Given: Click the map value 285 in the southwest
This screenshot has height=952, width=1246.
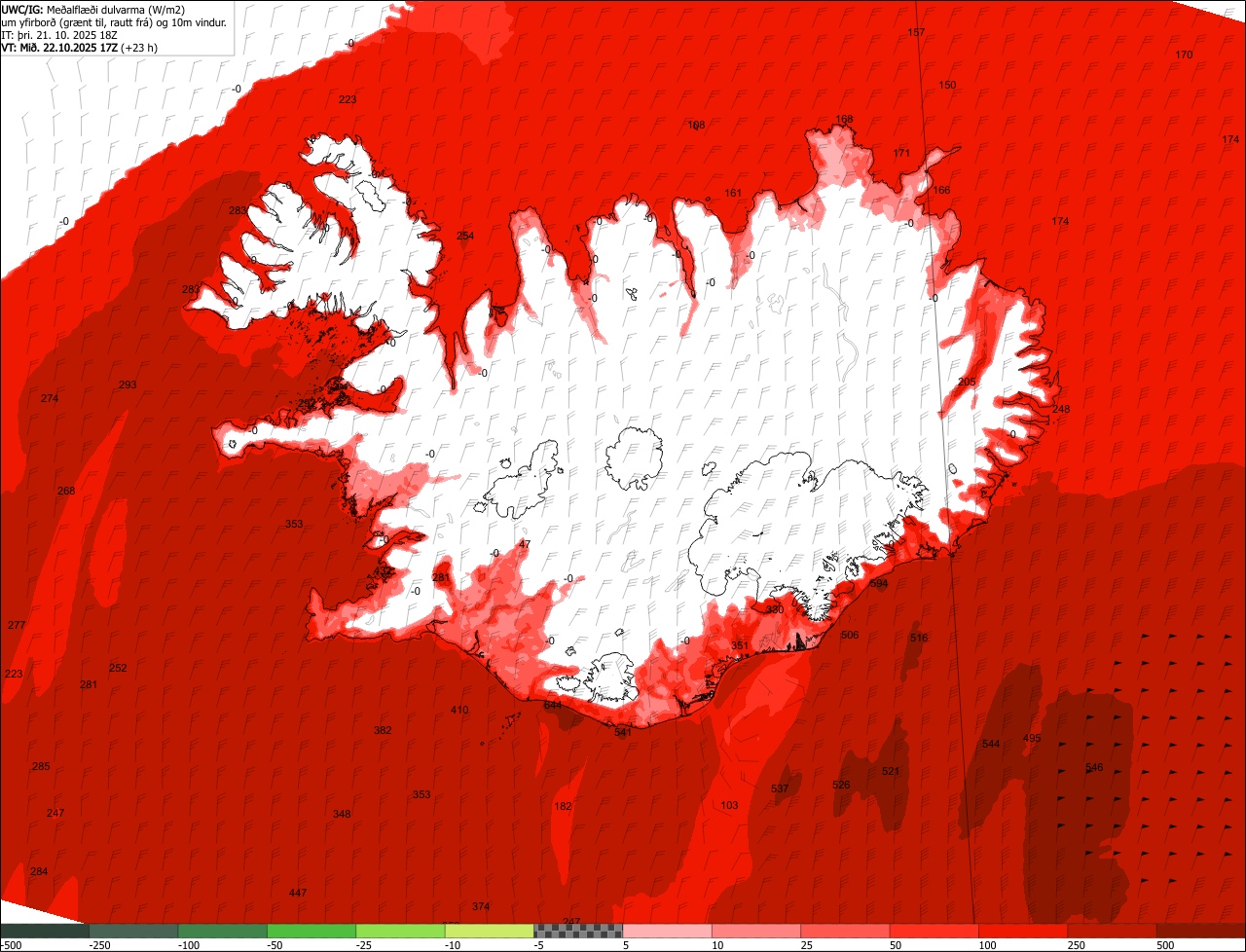Looking at the screenshot, I should 41,766.
